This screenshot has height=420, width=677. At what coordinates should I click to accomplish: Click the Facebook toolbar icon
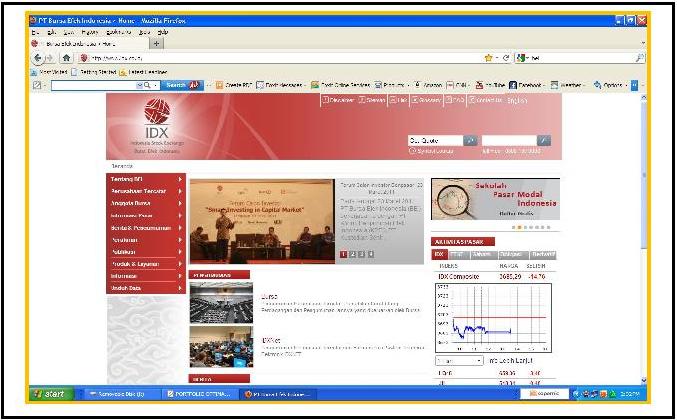513,85
